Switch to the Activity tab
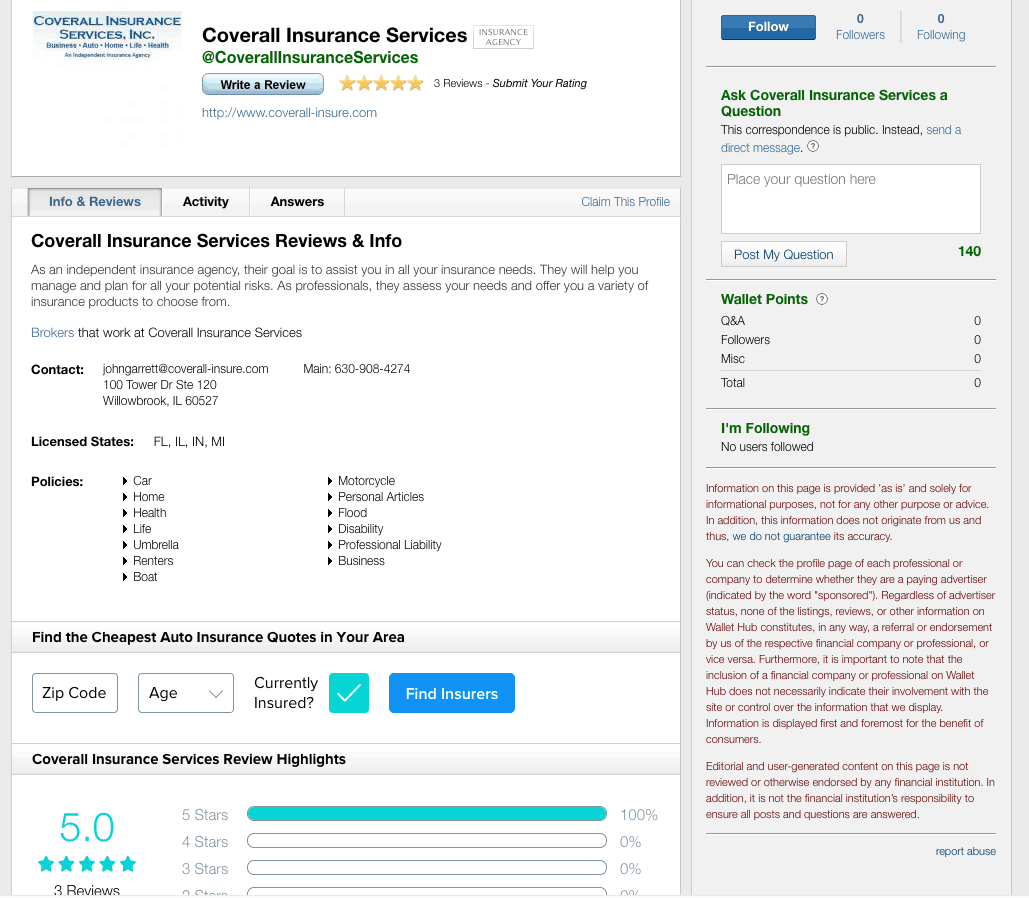Image resolution: width=1029 pixels, height=898 pixels. [205, 202]
